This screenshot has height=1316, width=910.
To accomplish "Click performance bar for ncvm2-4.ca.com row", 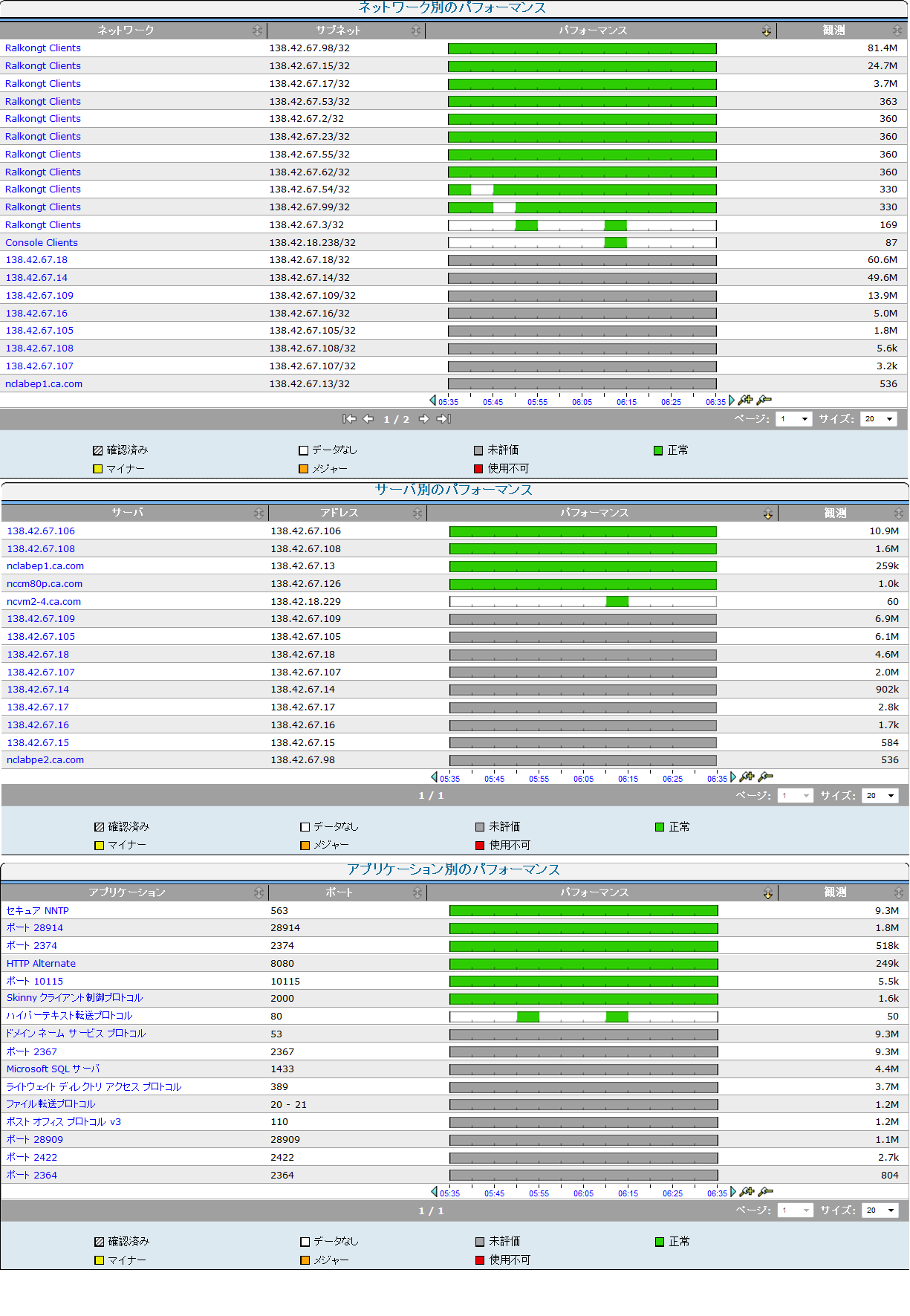I will [583, 602].
